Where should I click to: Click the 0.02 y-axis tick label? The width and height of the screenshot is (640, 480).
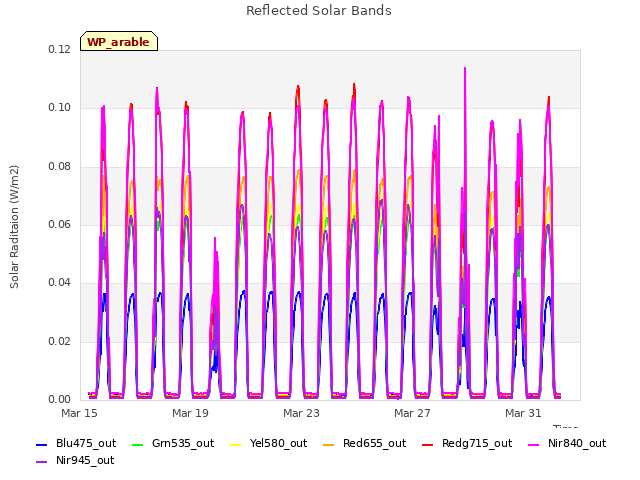click(60, 342)
